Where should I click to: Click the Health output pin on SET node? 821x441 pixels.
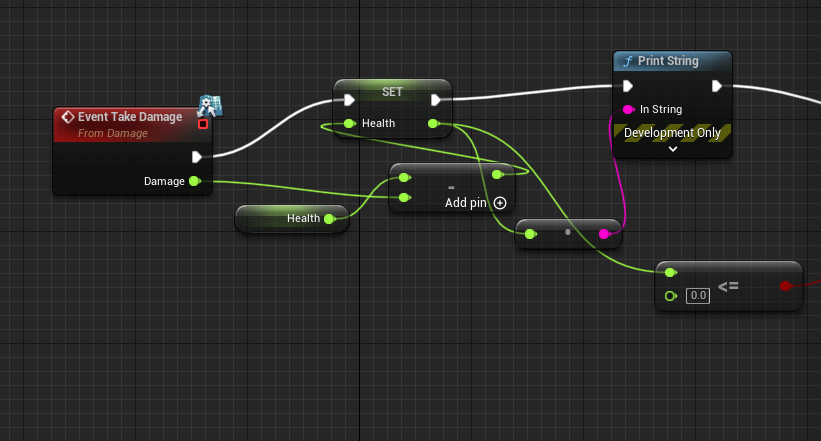(432, 124)
